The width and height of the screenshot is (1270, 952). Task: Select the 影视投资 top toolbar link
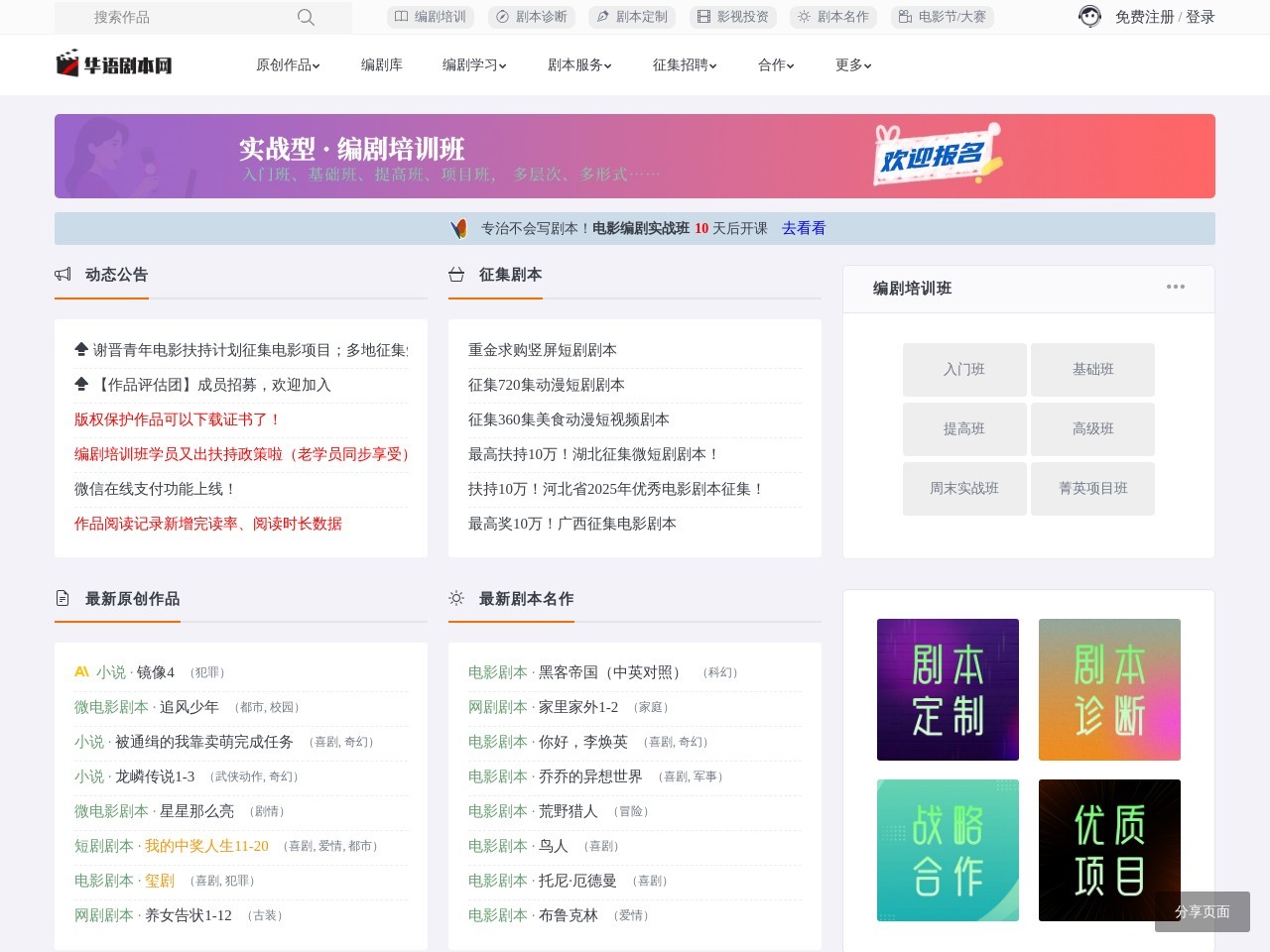click(733, 17)
